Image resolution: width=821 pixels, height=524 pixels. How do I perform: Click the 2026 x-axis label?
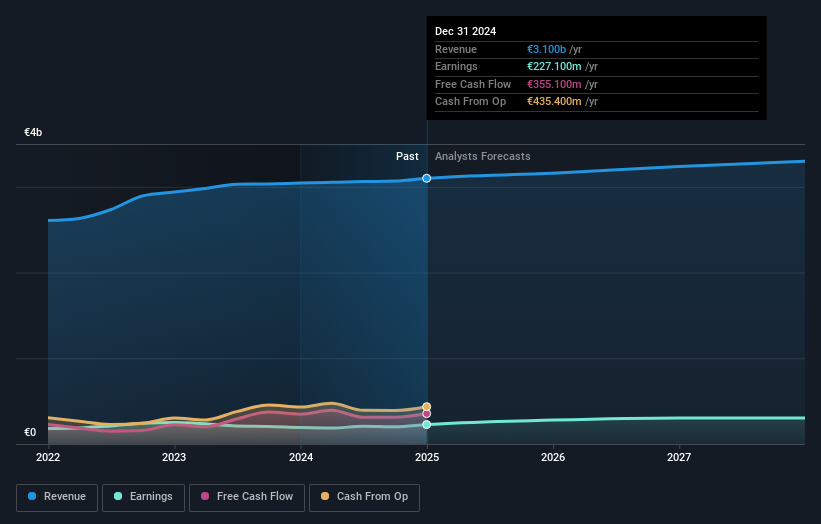click(553, 458)
